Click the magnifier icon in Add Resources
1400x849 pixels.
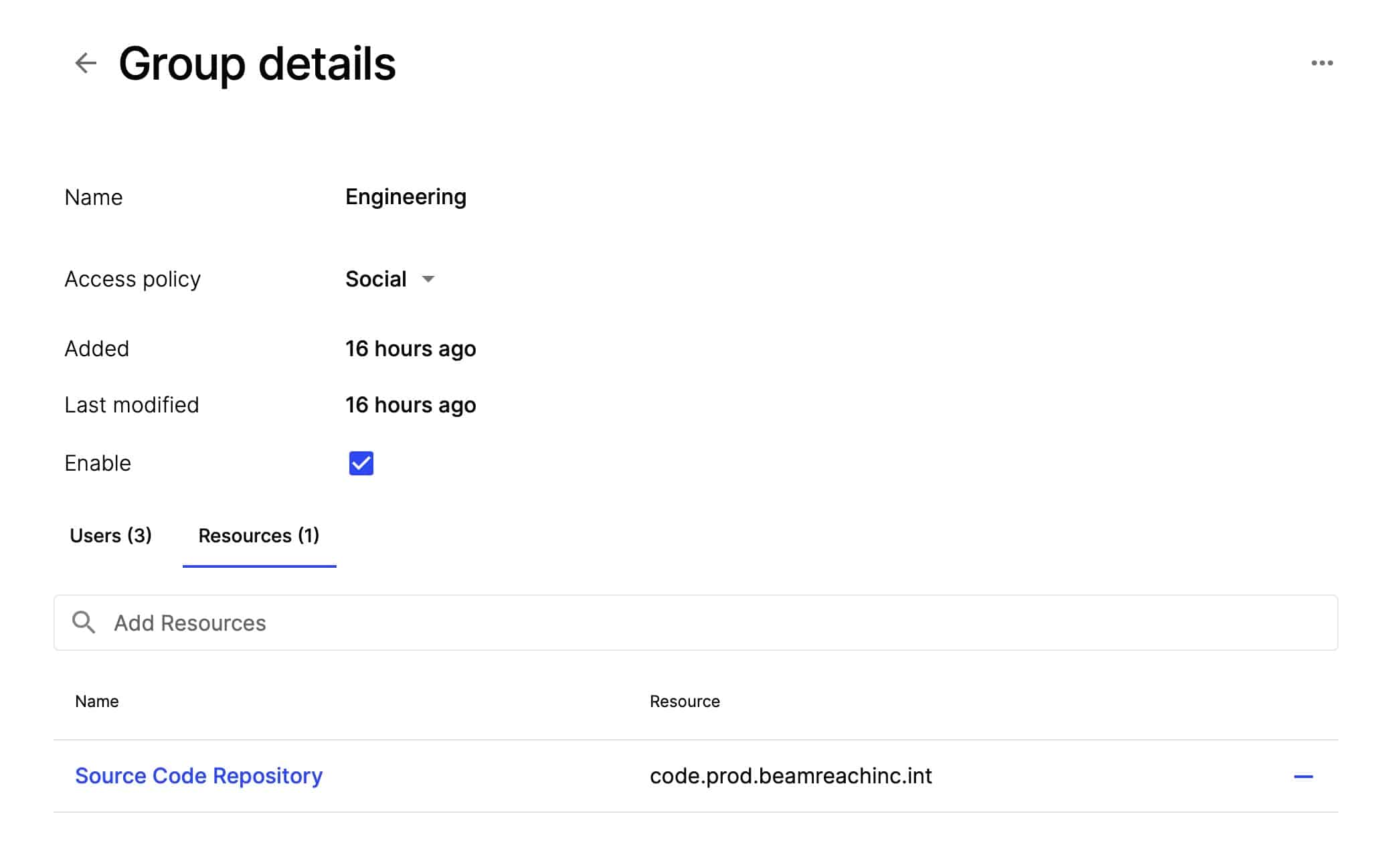84,622
